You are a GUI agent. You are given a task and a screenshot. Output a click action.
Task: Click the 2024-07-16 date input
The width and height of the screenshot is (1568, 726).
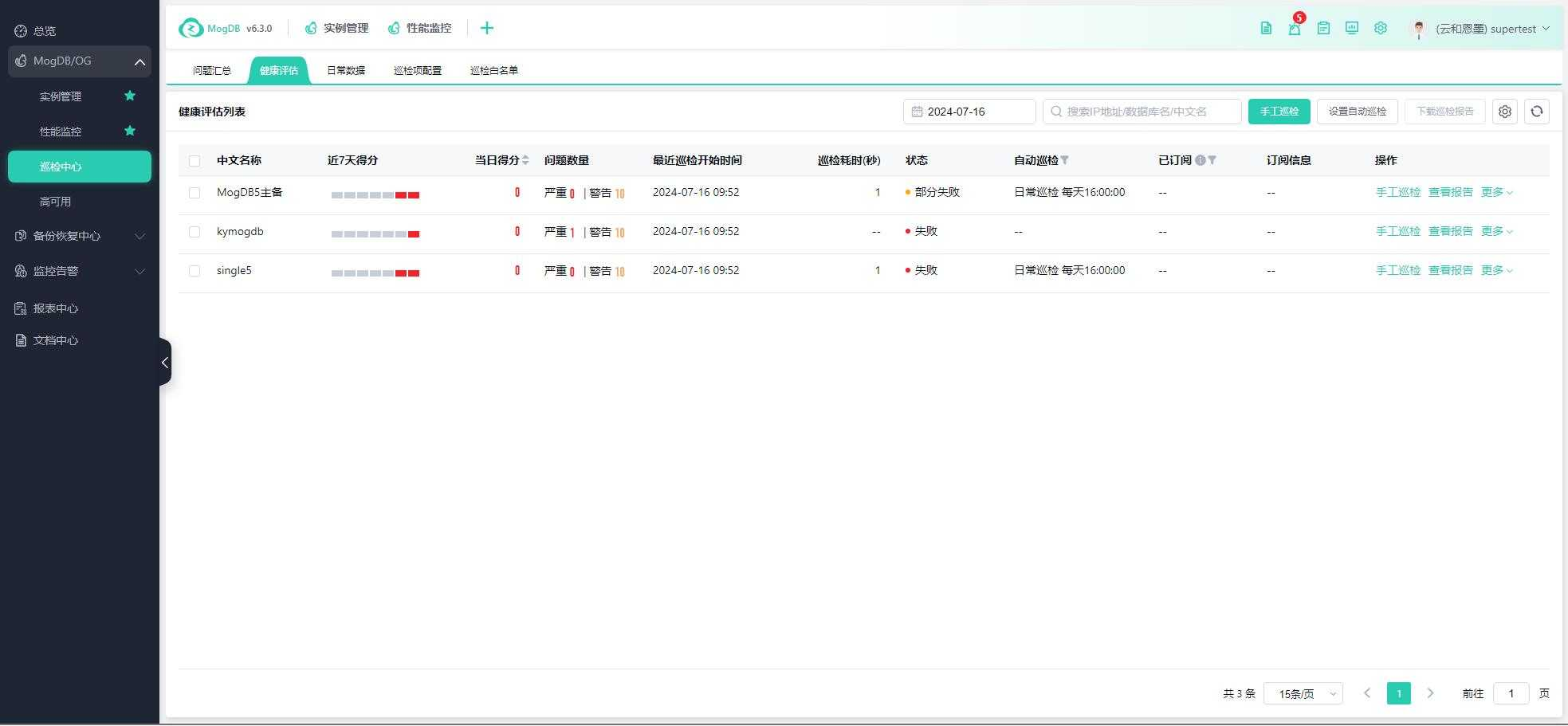[969, 112]
